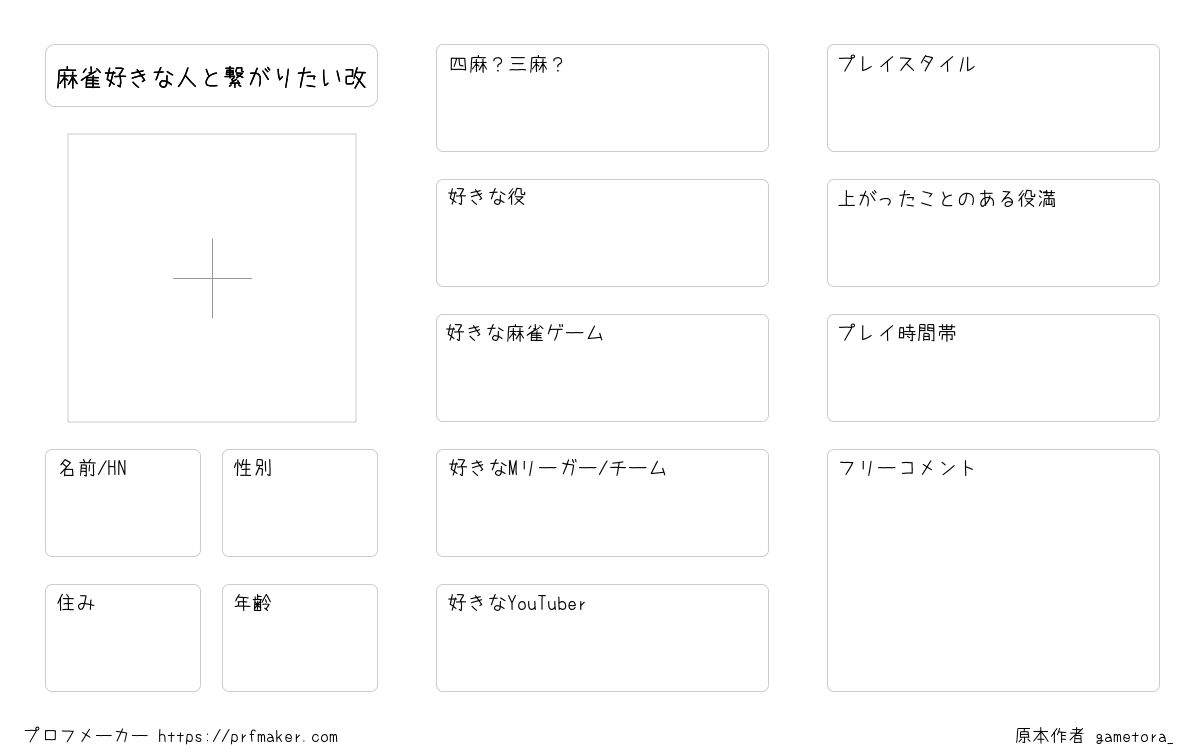
Task: Select the 四麻？三麻？ answer box
Action: click(602, 98)
